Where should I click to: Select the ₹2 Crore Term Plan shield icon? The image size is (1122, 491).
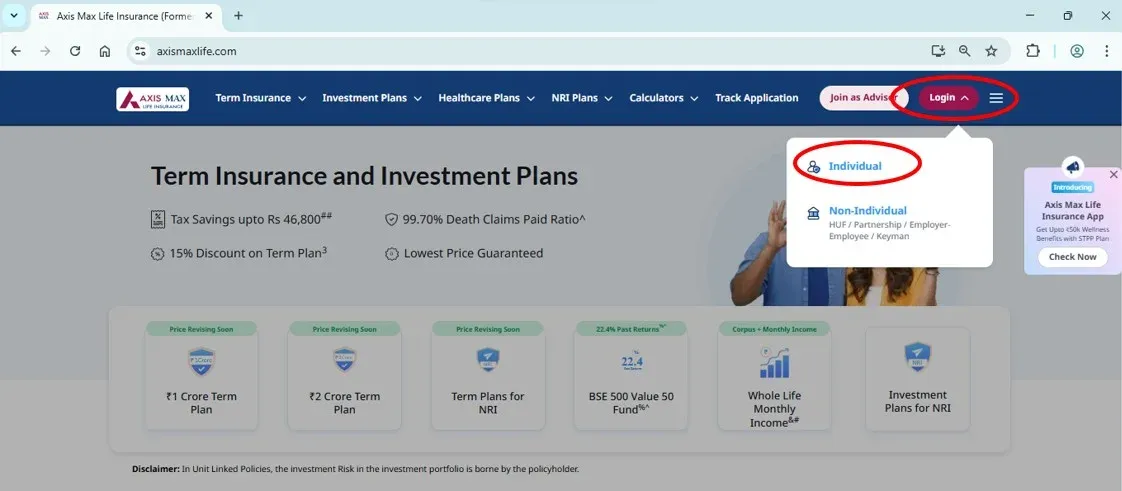coord(344,360)
